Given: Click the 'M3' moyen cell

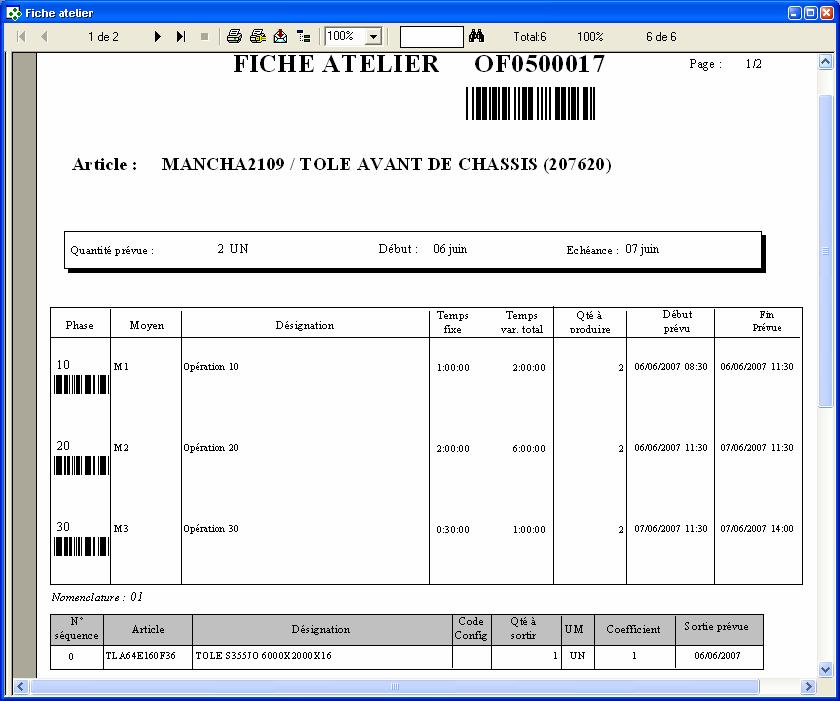Looking at the screenshot, I should click(x=121, y=529).
